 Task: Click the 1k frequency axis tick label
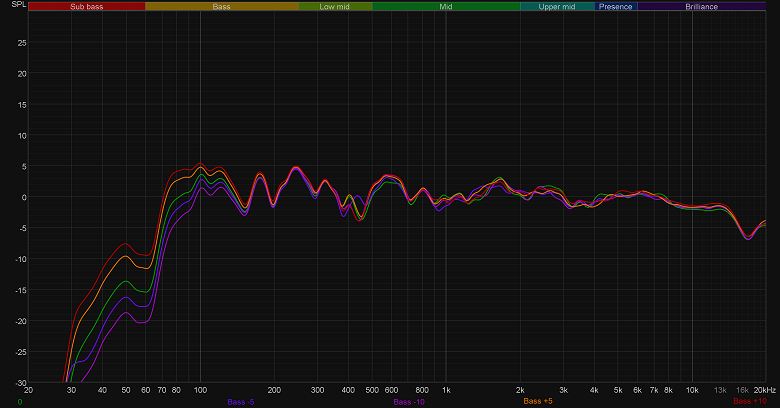pyautogui.click(x=446, y=390)
